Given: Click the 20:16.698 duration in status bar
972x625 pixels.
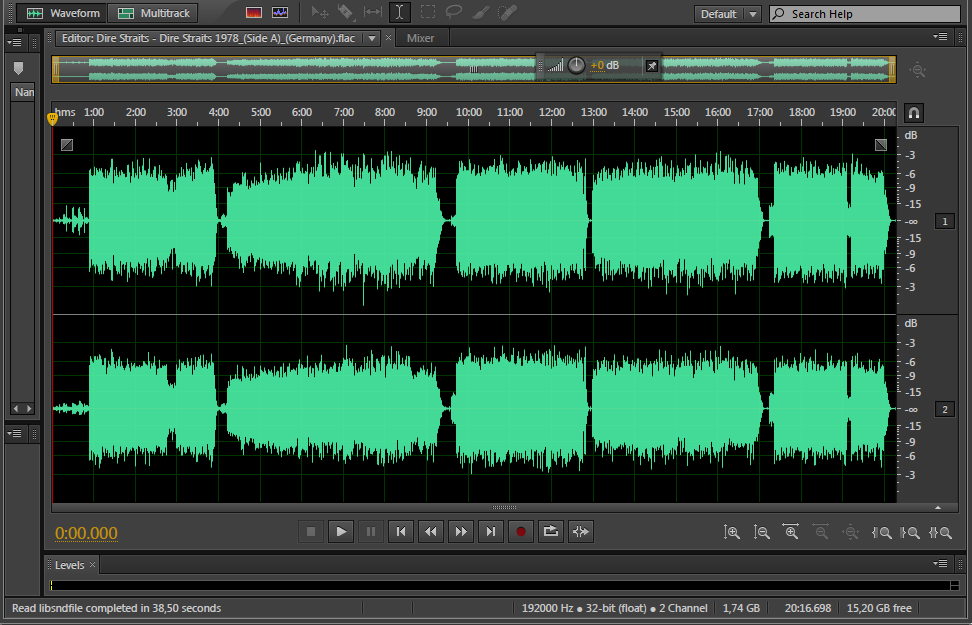Looking at the screenshot, I should click(x=808, y=608).
